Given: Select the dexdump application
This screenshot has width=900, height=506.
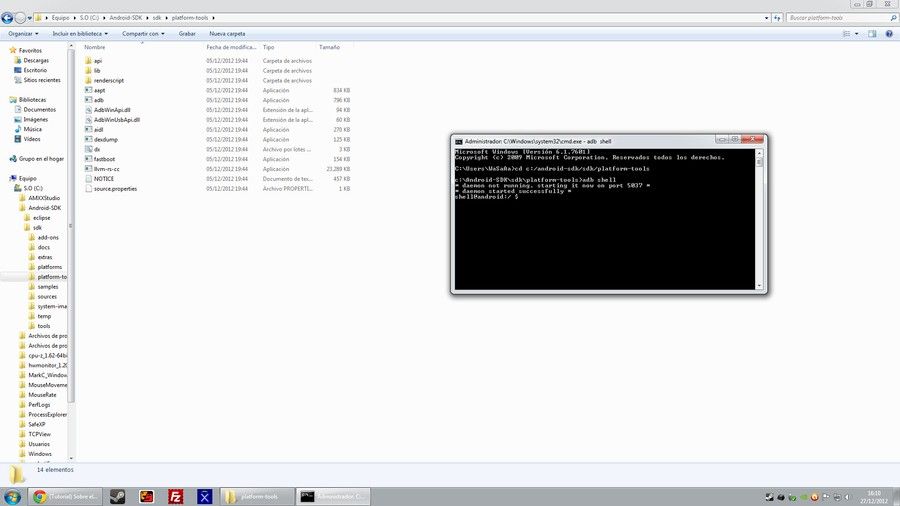Looking at the screenshot, I should (106, 139).
